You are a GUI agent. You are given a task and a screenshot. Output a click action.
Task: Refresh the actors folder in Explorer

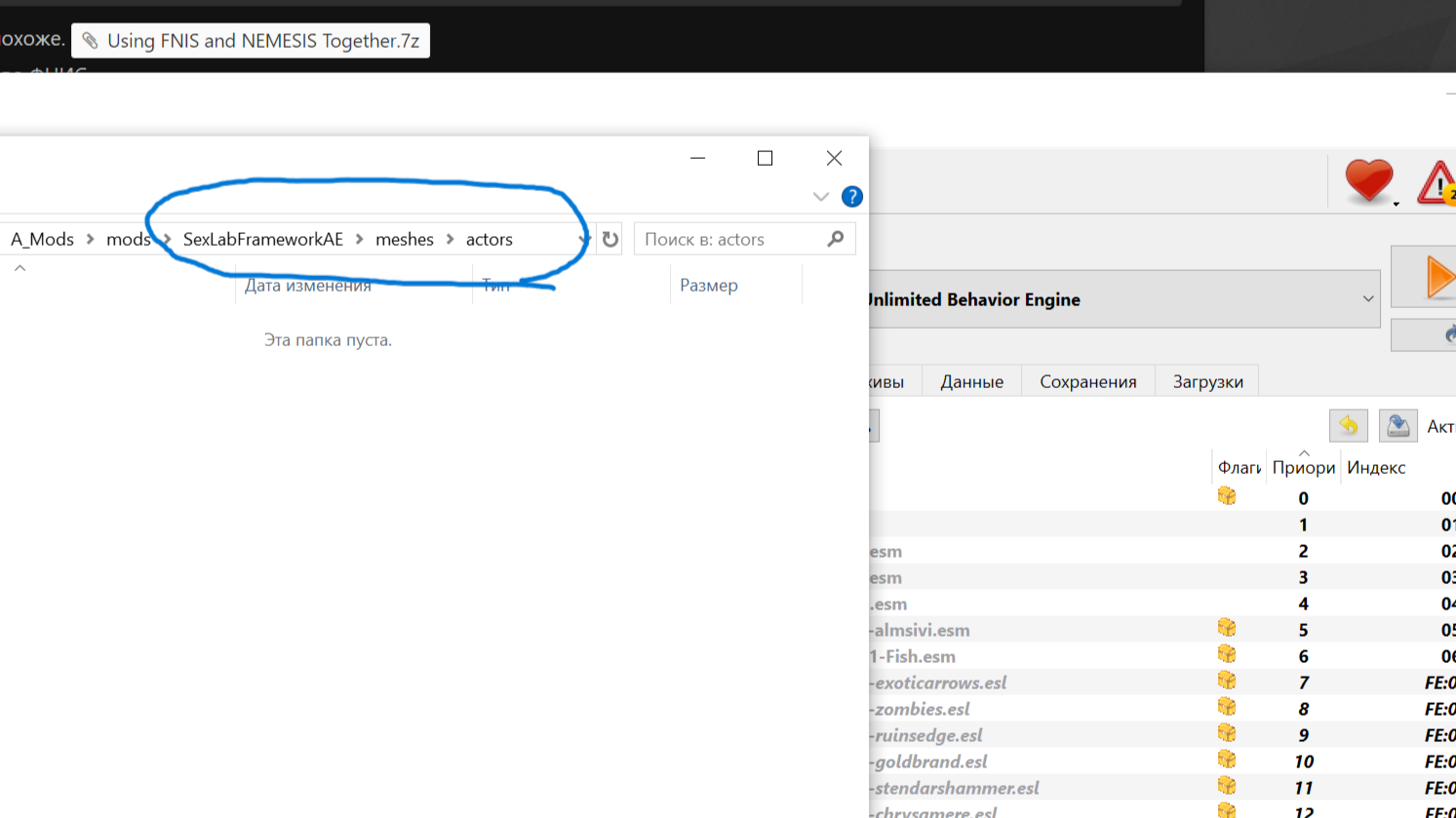pyautogui.click(x=610, y=239)
